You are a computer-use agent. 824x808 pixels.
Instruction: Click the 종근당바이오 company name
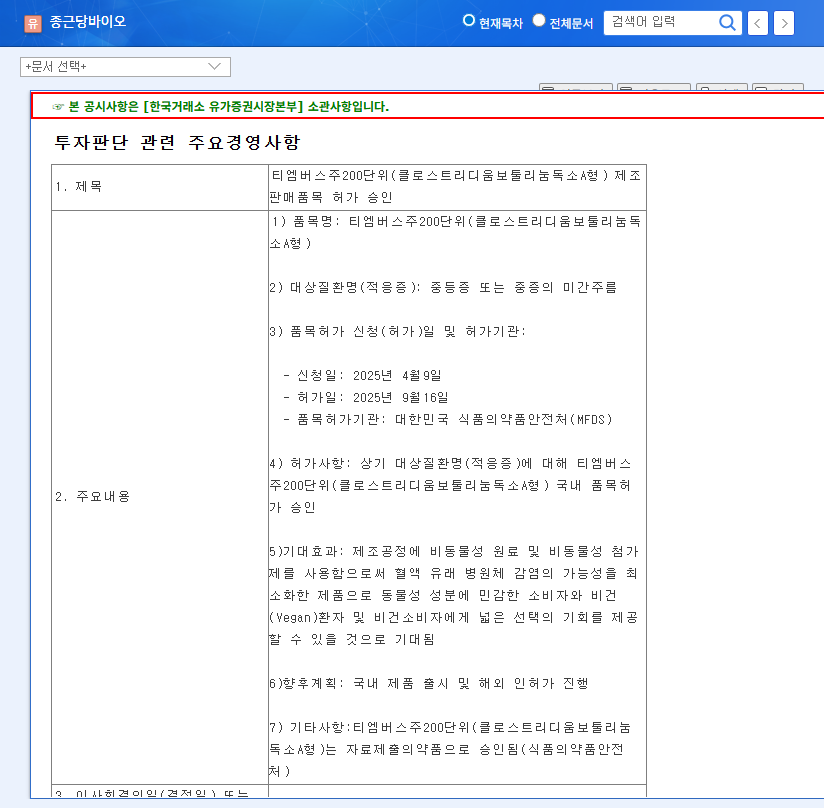pyautogui.click(x=88, y=22)
